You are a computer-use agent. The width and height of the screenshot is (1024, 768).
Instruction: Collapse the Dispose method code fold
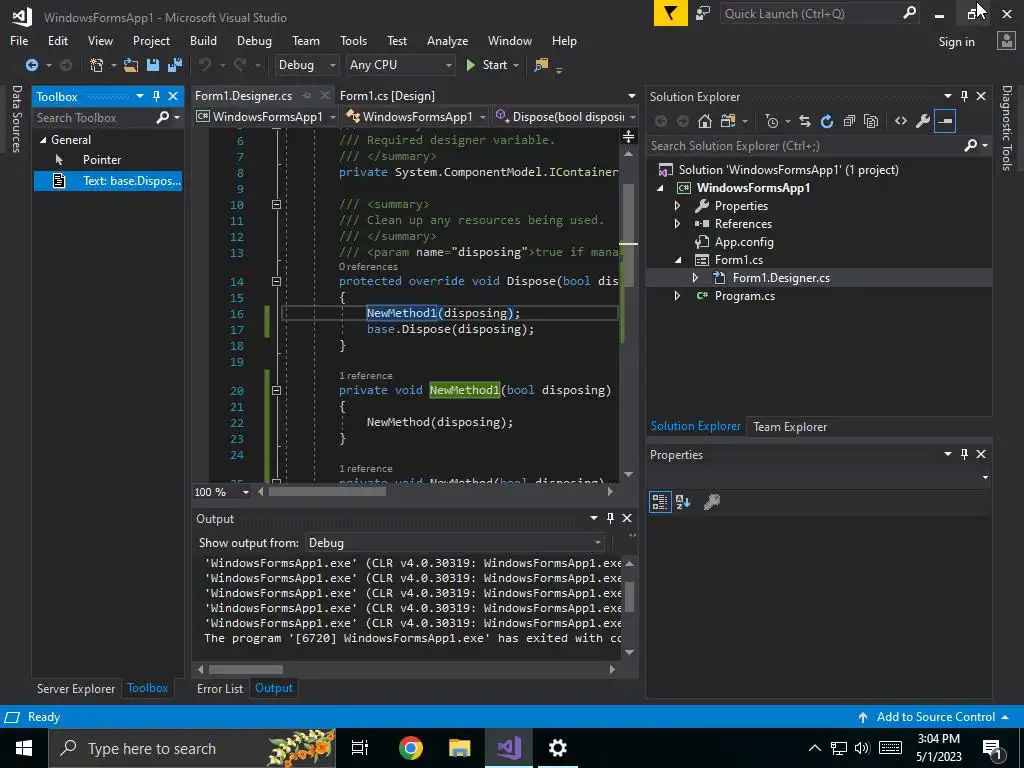[x=276, y=281]
